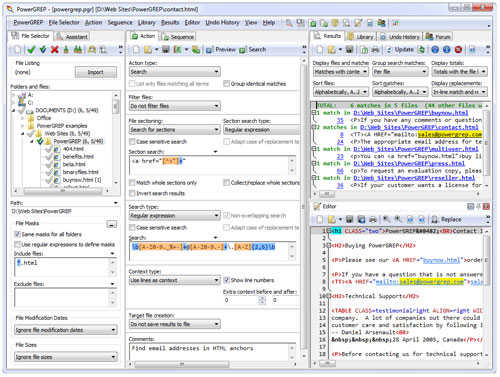Open the Context type dropdown

[x=175, y=280]
